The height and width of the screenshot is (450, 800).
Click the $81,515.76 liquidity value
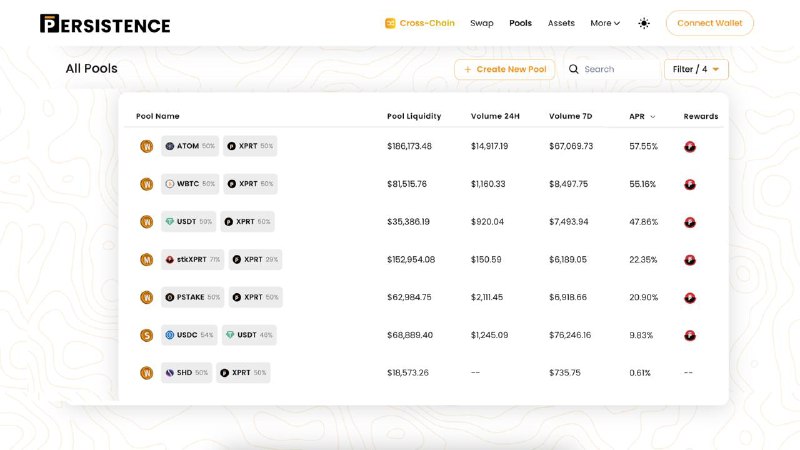tap(407, 184)
